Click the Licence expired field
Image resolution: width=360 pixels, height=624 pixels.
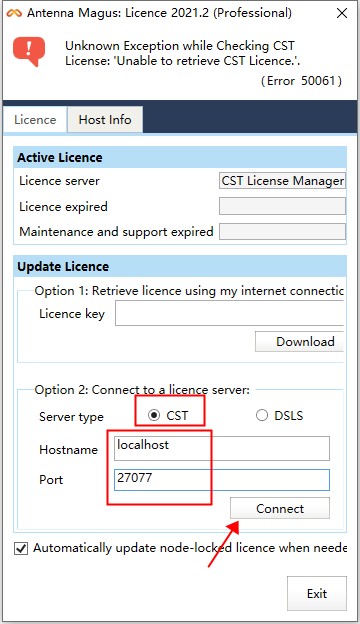click(x=282, y=207)
